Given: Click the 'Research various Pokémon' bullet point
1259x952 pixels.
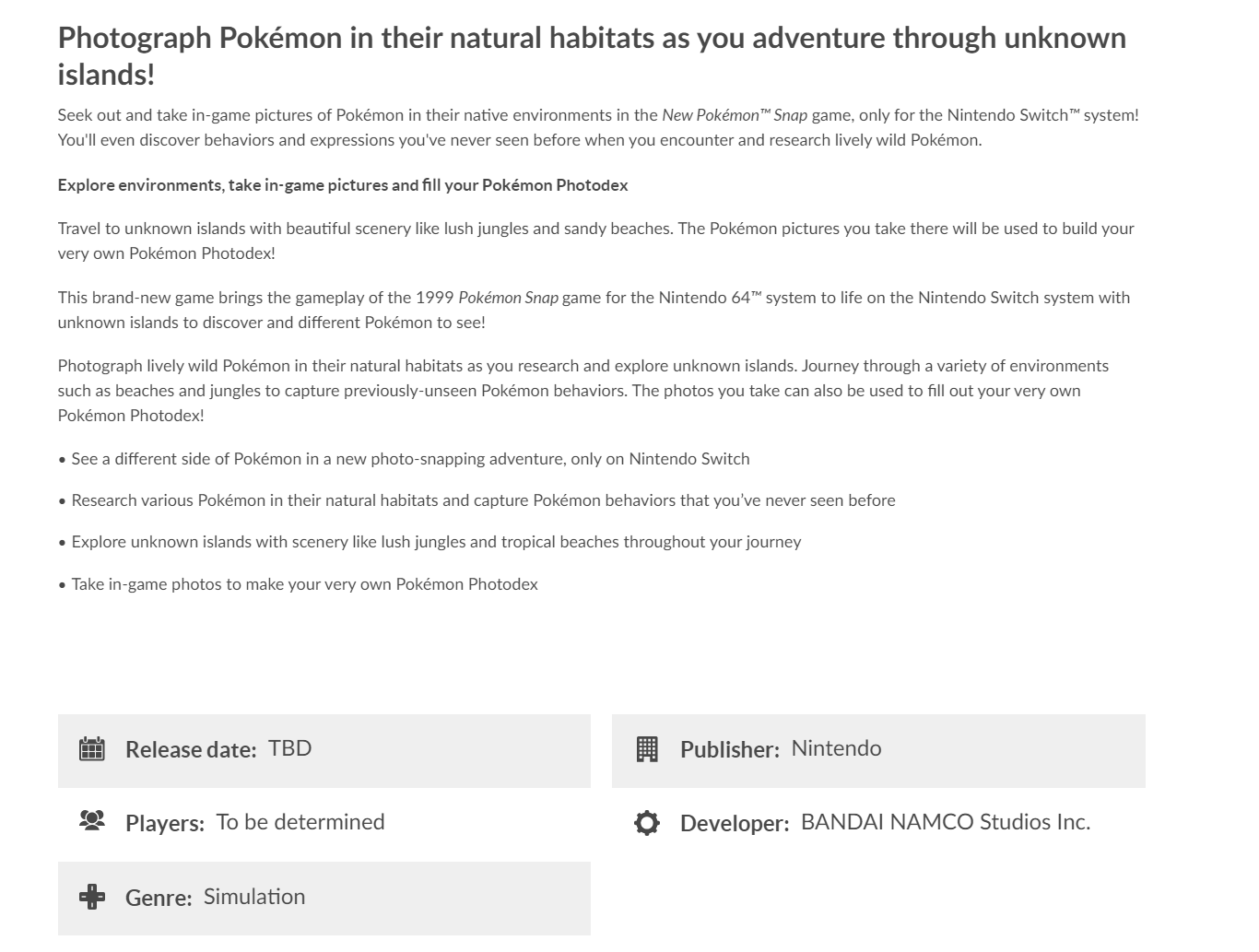Looking at the screenshot, I should click(x=483, y=500).
